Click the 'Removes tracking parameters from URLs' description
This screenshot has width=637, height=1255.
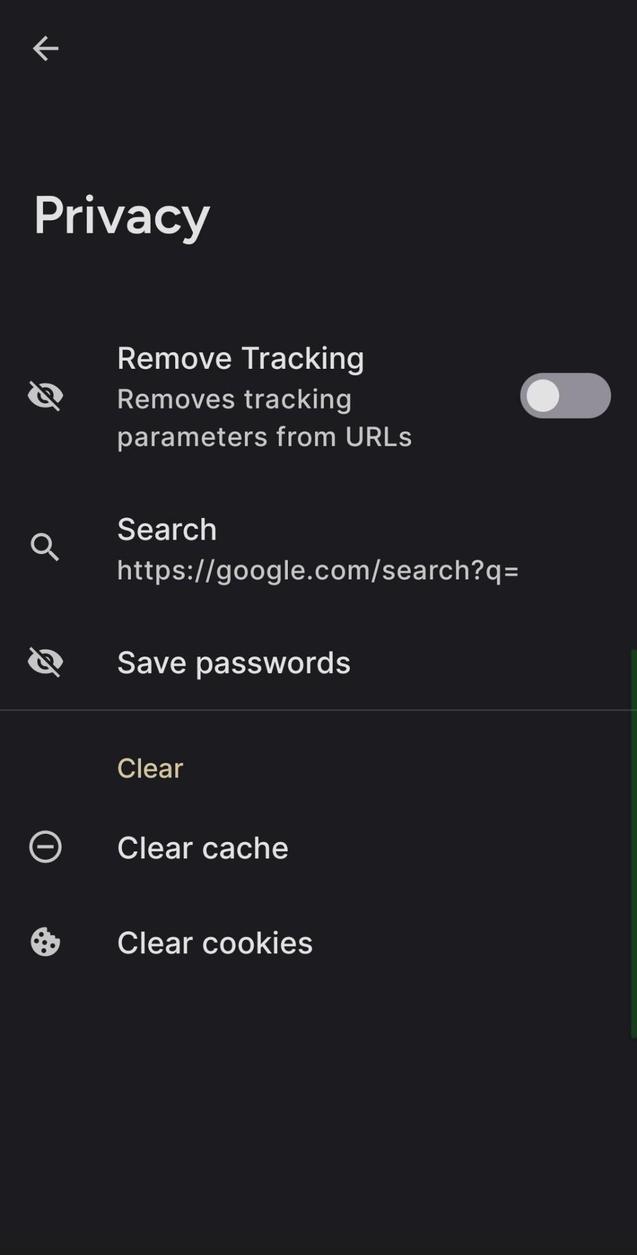[x=264, y=418]
